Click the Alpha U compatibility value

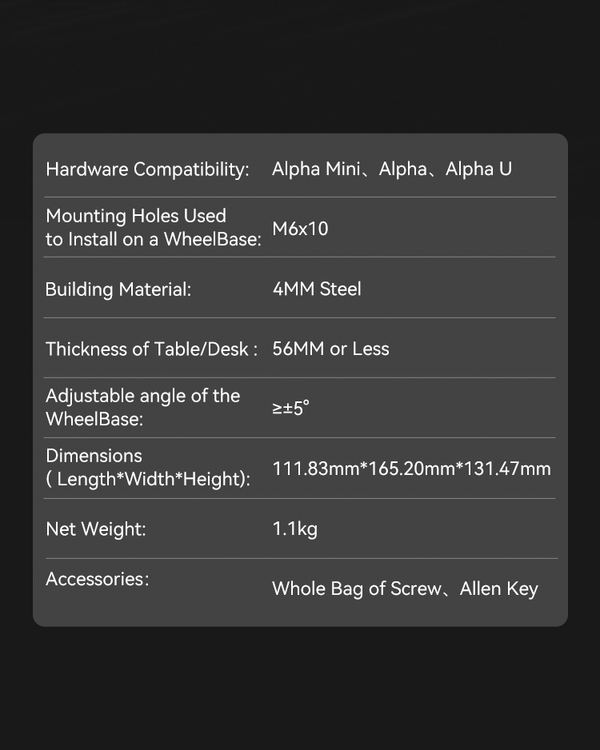coord(478,169)
